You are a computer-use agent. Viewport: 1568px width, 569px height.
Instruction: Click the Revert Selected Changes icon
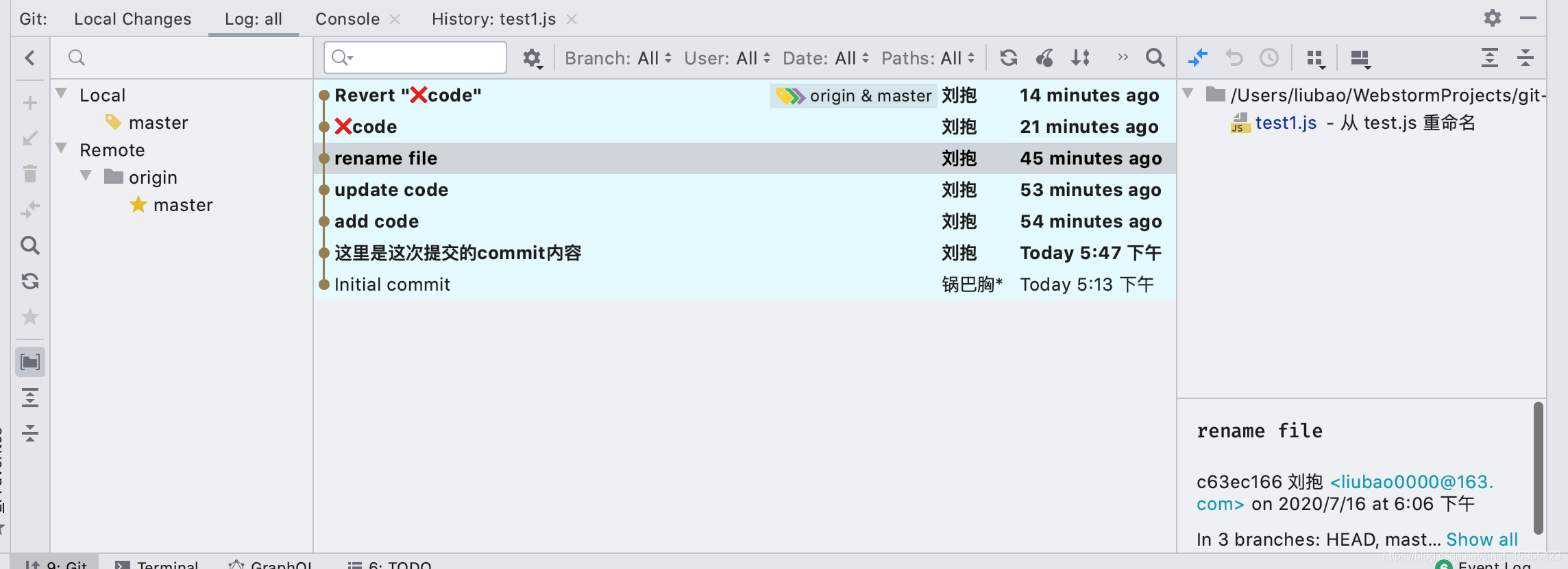[x=1234, y=58]
